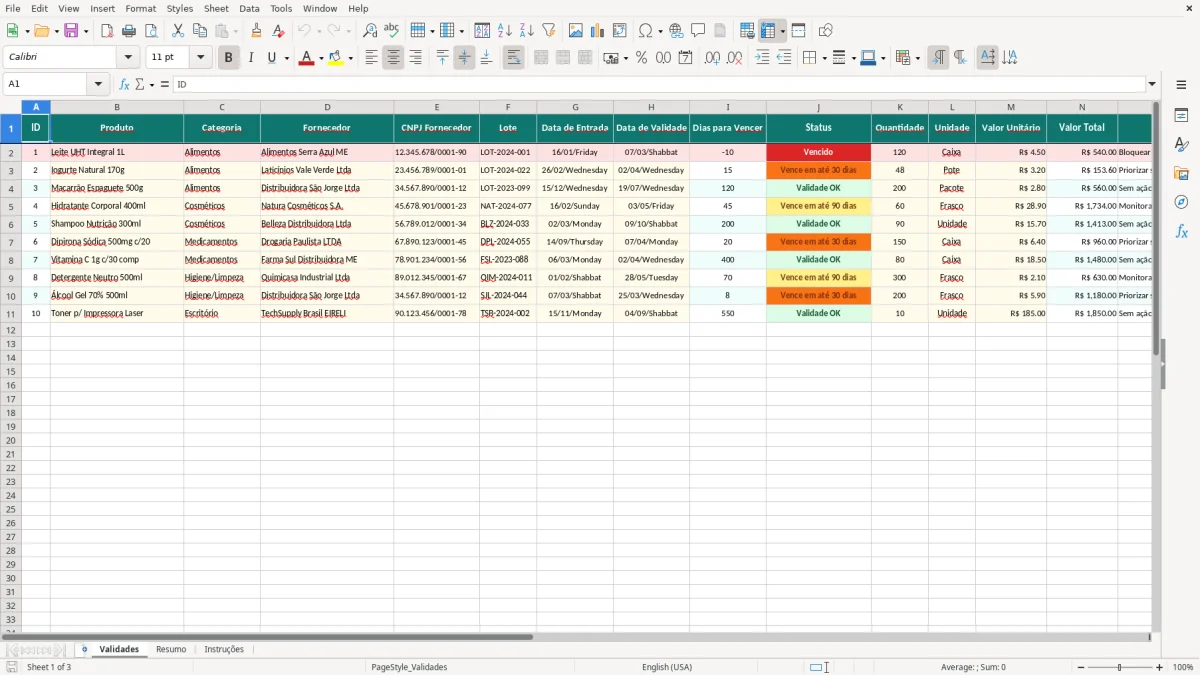The width and height of the screenshot is (1200, 675).
Task: Click the Clone Formatting paintbrush icon
Action: 257,31
